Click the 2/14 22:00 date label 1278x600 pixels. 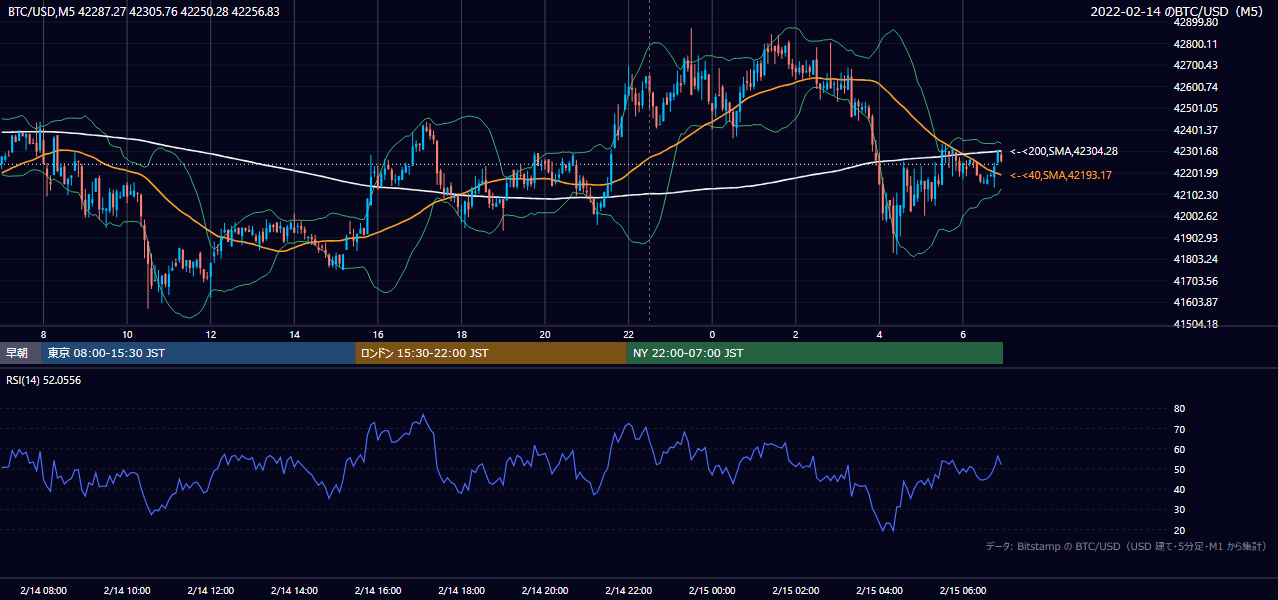coord(628,590)
